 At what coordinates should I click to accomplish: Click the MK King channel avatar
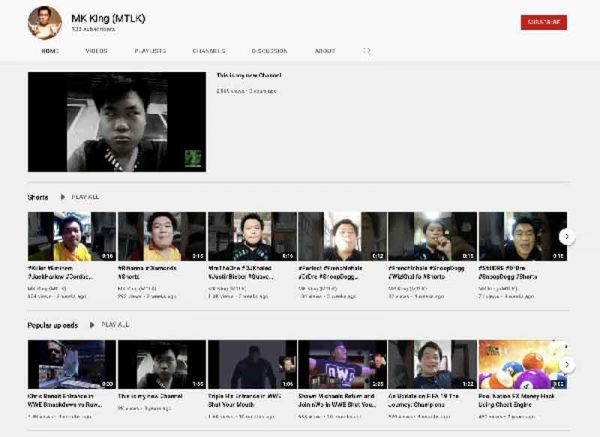[44, 21]
